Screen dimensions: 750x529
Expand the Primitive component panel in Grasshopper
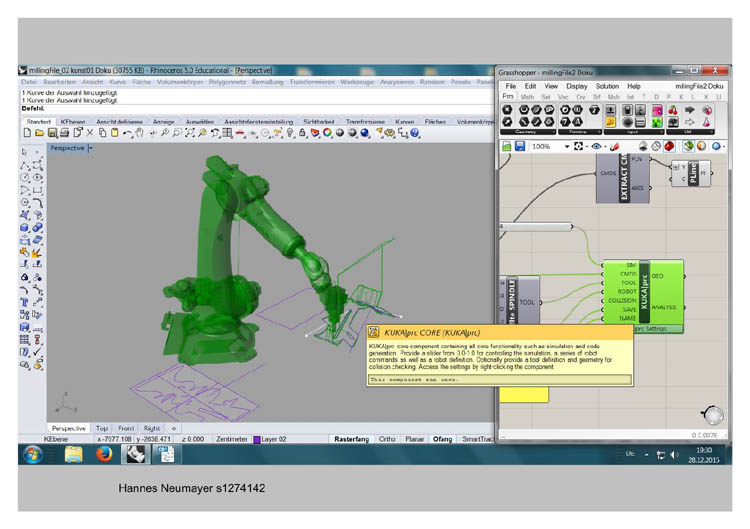click(578, 132)
